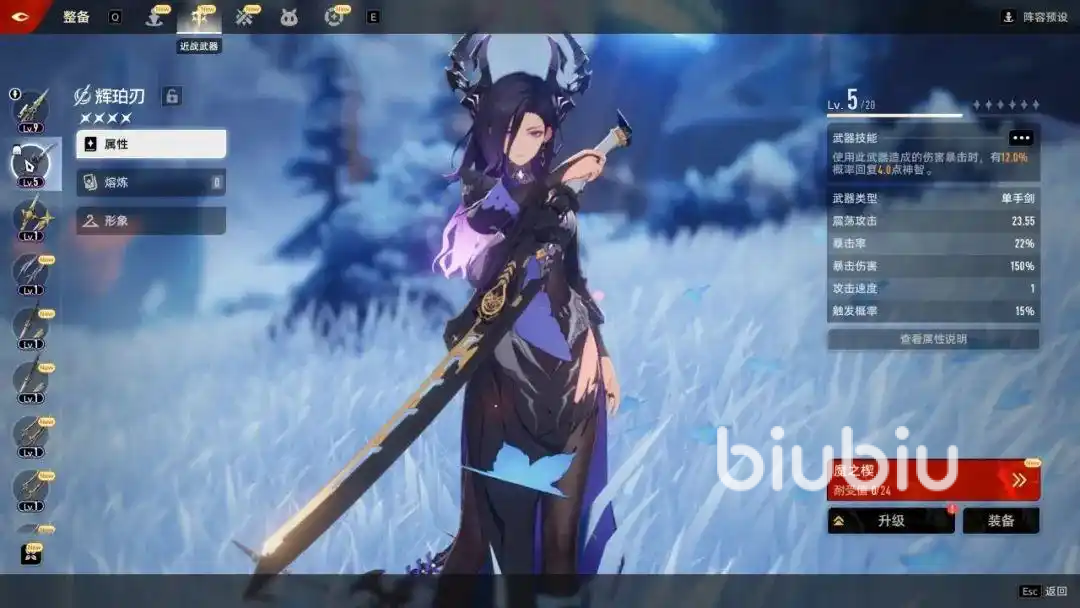Toggle the lock icon beside 辉珀刃
Viewport: 1080px width, 608px height.
pyautogui.click(x=172, y=96)
